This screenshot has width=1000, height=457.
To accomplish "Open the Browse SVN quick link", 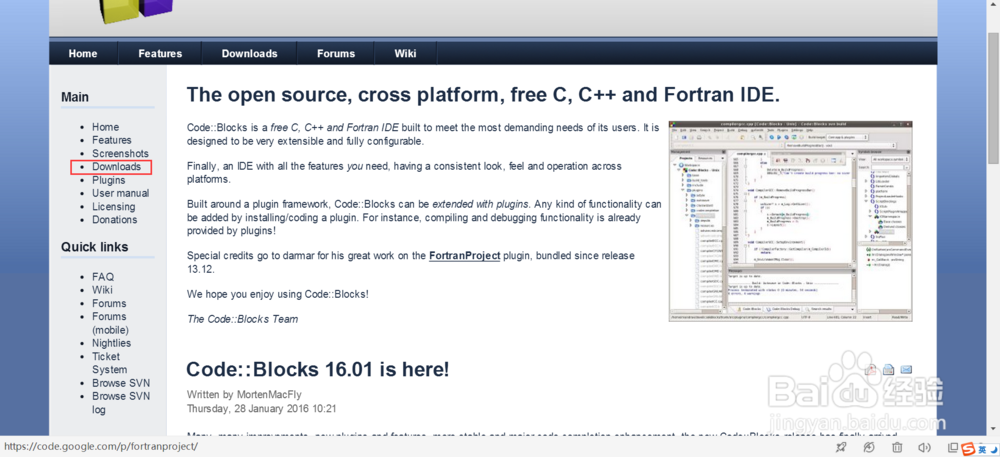I will tap(121, 383).
